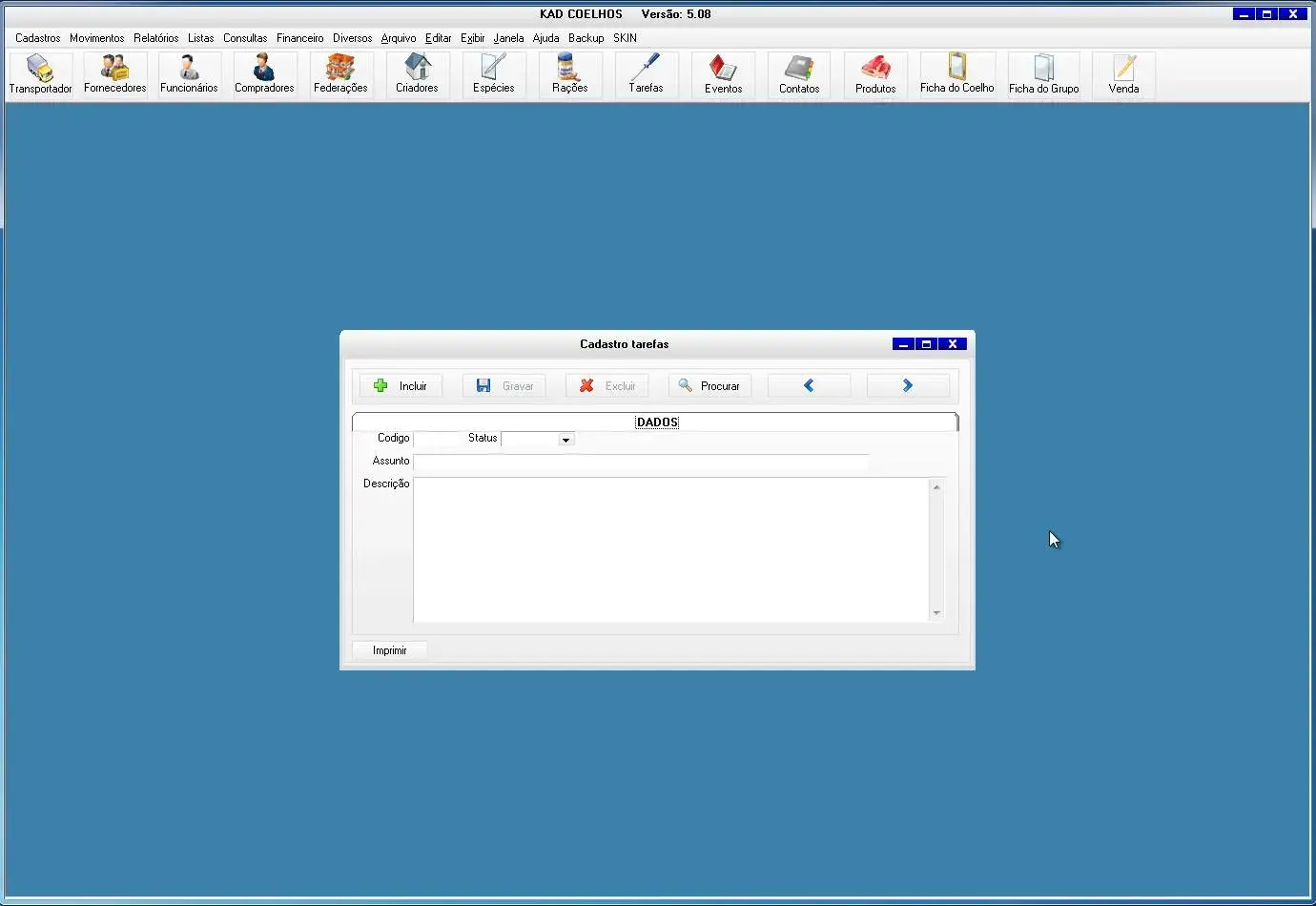Open the Cadastros menu
The height and width of the screenshot is (906, 1316).
tap(37, 38)
